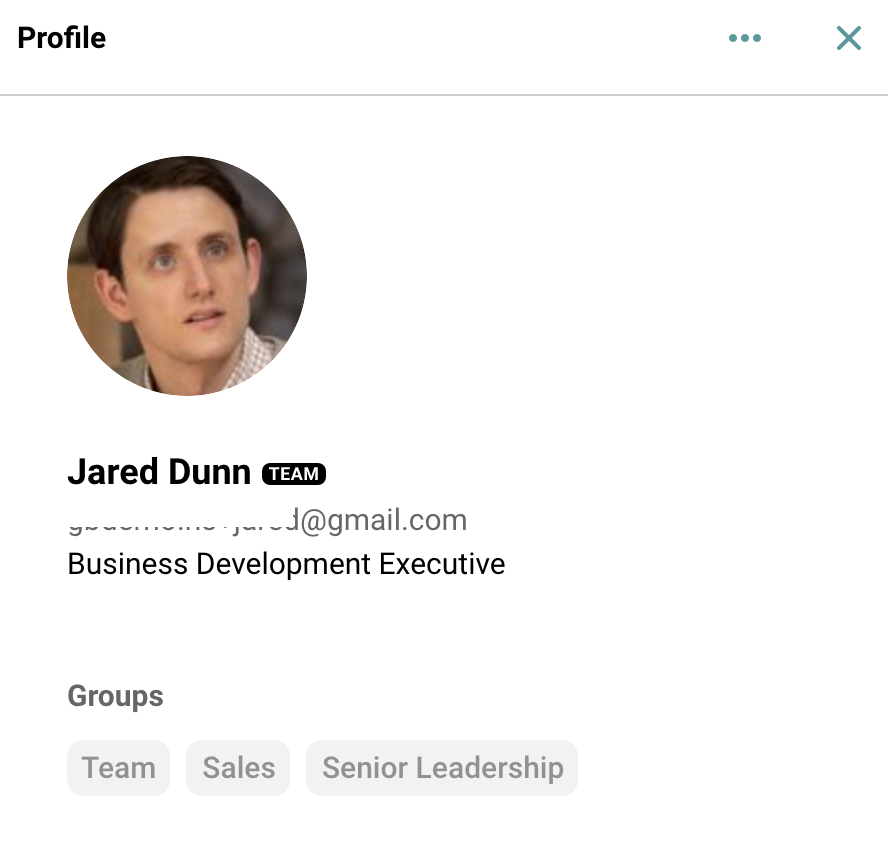Screen dimensions: 888x850
Task: Select the TEAM badge next to the name
Action: [294, 473]
